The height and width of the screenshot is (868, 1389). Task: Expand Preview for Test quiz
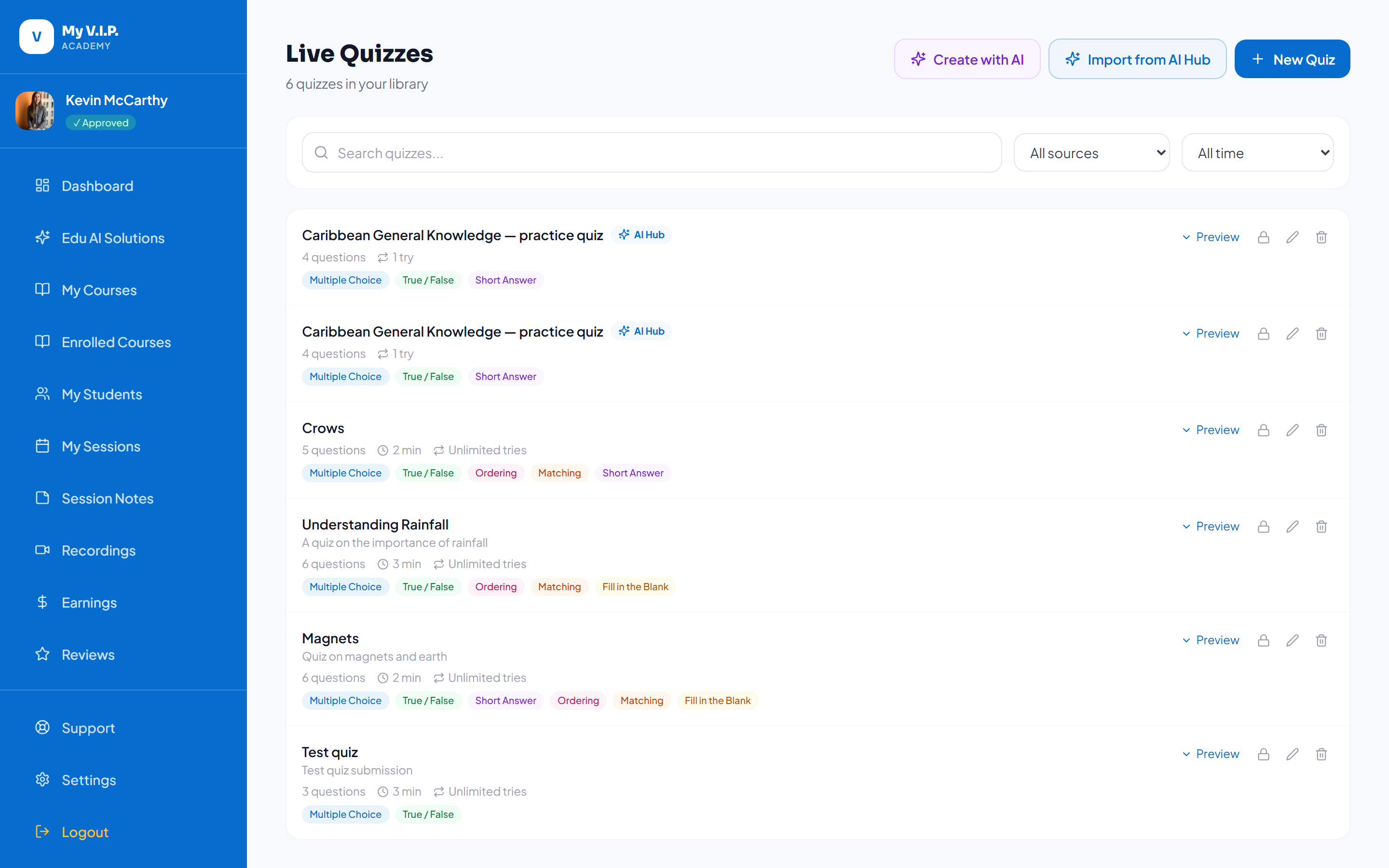coord(1211,754)
